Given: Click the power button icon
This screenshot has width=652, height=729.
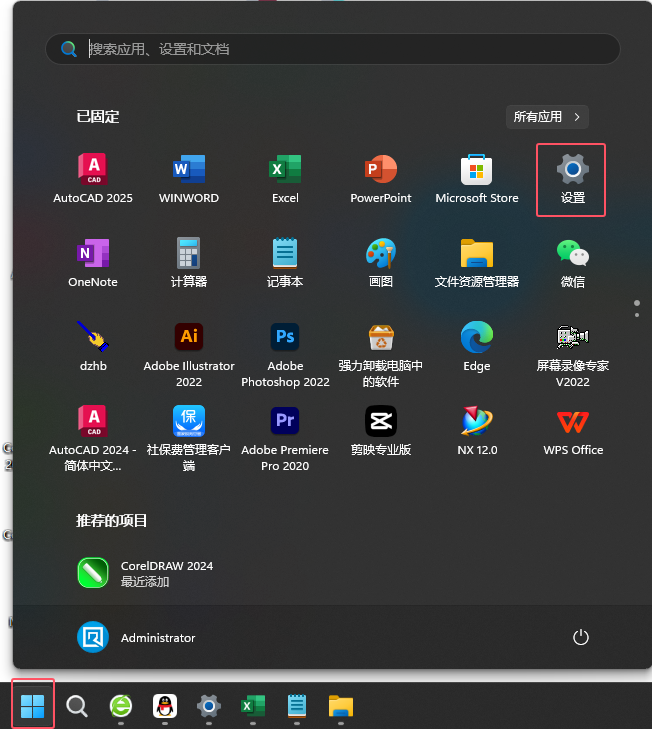Looking at the screenshot, I should [x=580, y=637].
